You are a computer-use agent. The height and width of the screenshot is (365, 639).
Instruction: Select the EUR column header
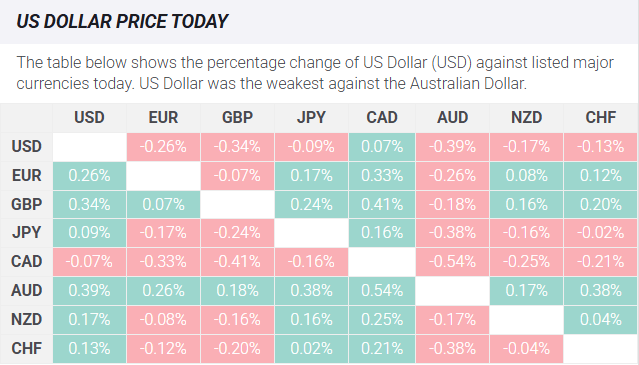click(163, 118)
